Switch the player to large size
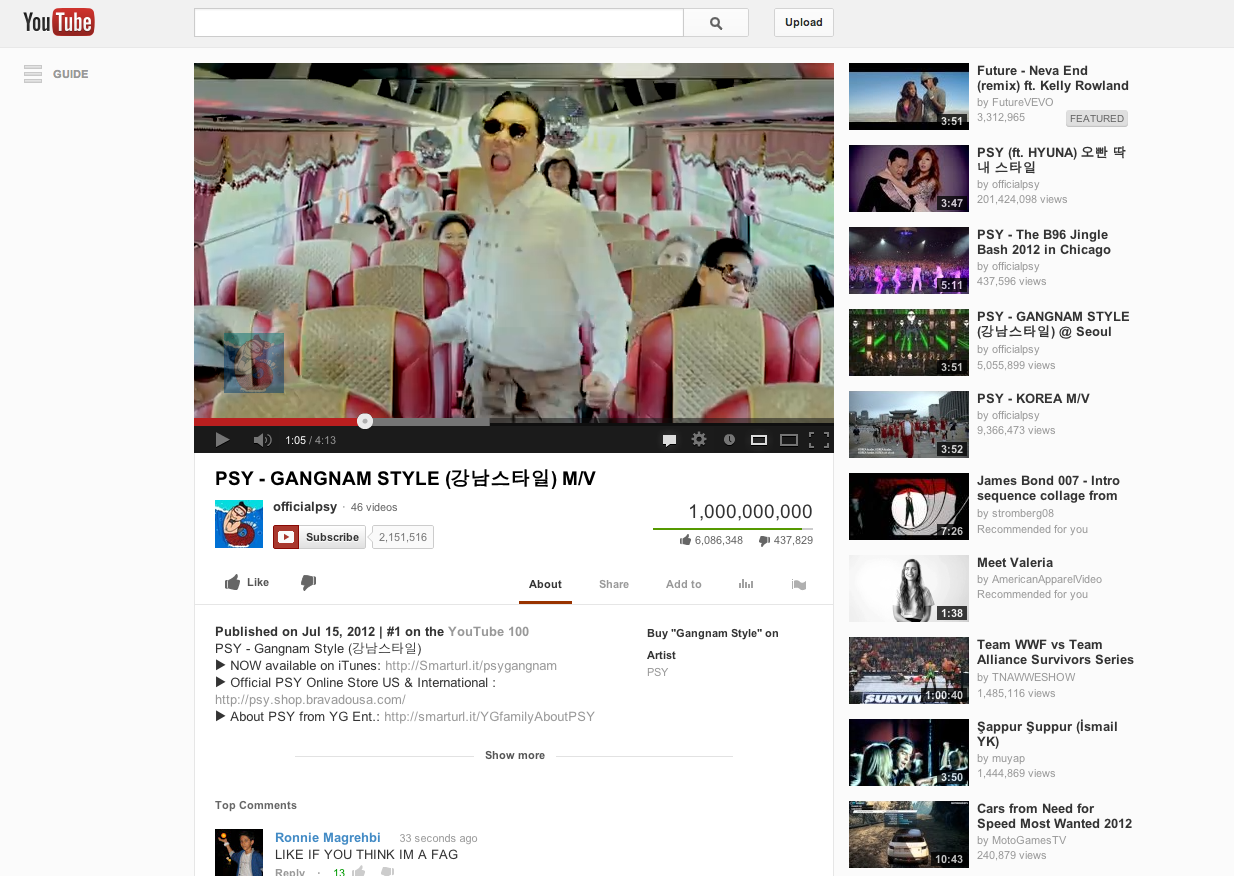This screenshot has height=876, width=1234. [788, 440]
